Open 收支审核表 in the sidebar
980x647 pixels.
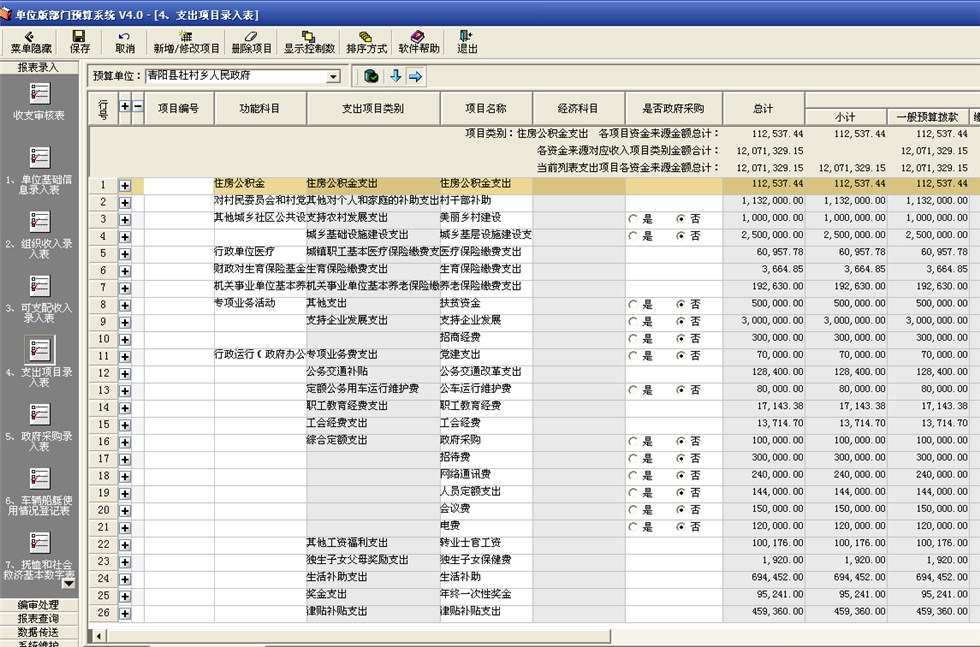(x=39, y=101)
